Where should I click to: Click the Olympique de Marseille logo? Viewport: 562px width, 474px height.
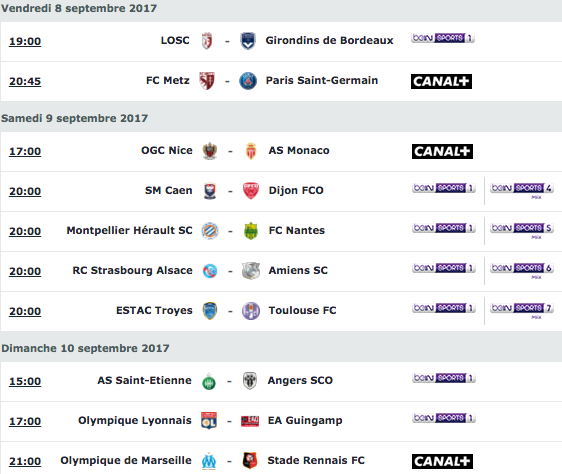click(x=209, y=461)
